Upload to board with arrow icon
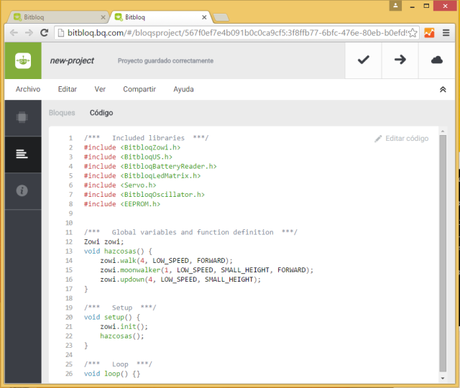The image size is (460, 388). click(x=400, y=60)
